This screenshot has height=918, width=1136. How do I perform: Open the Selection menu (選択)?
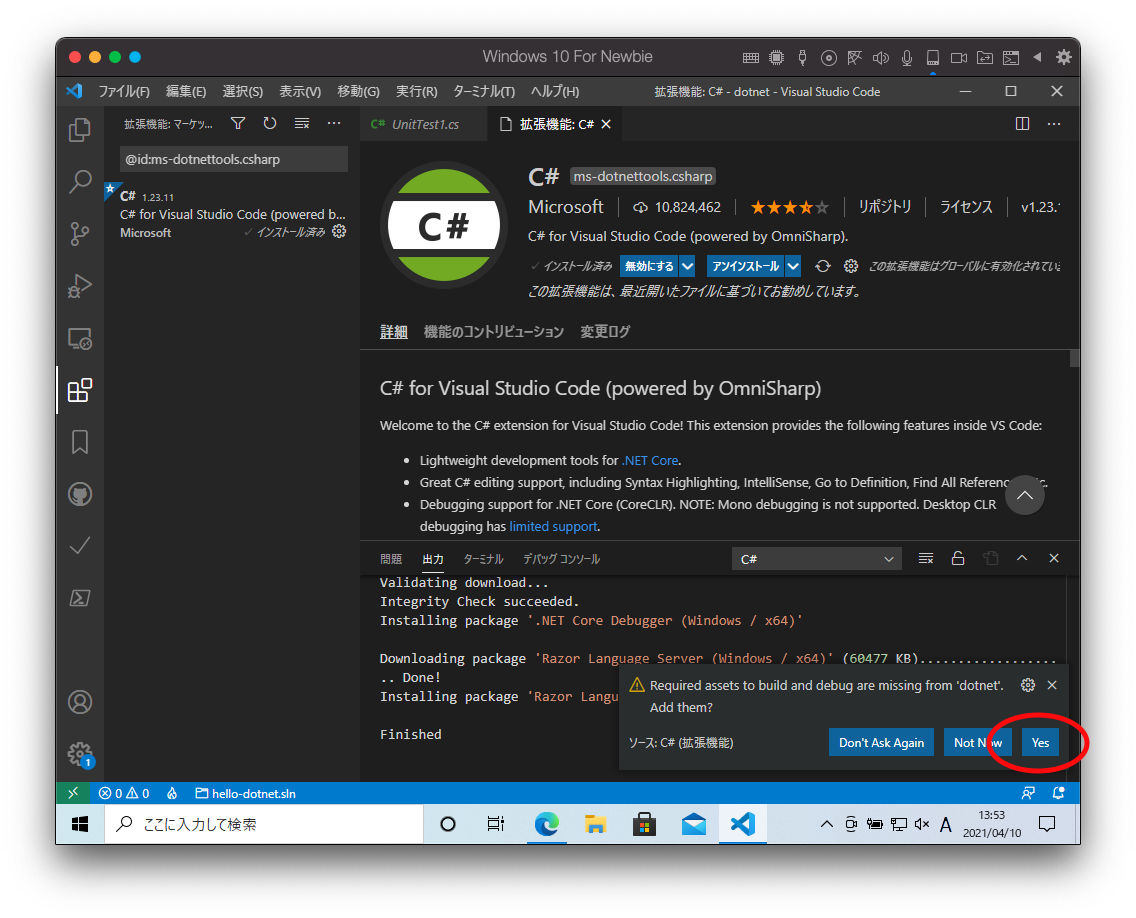[243, 91]
